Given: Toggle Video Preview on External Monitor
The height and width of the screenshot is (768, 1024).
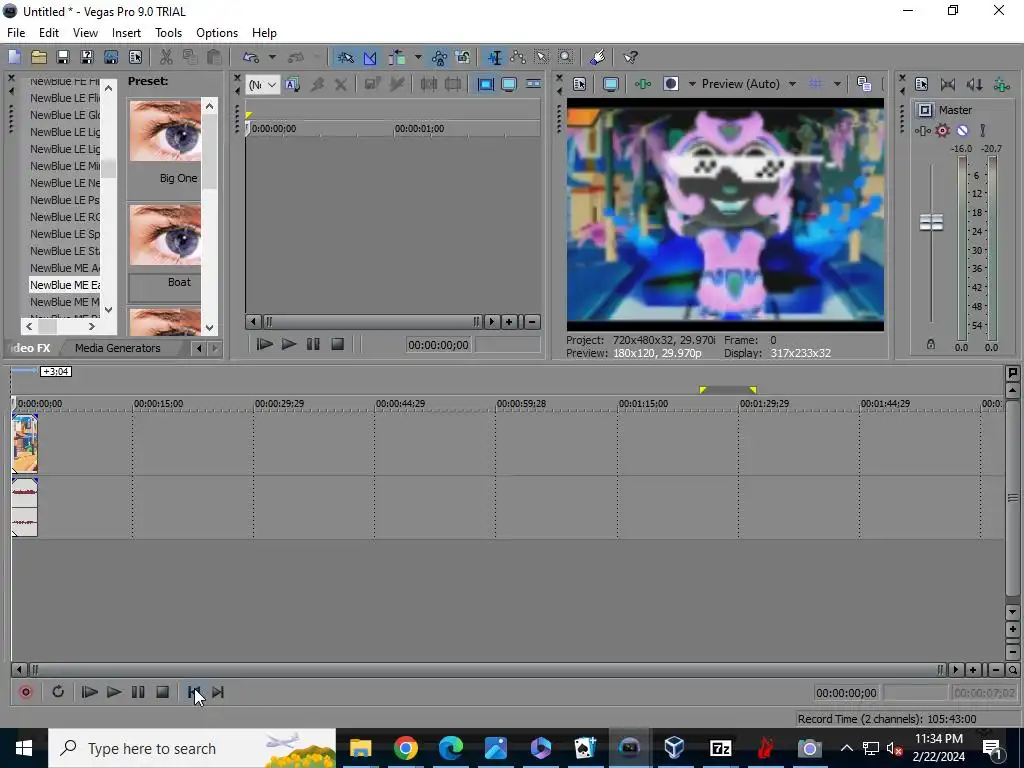Looking at the screenshot, I should click(x=611, y=84).
